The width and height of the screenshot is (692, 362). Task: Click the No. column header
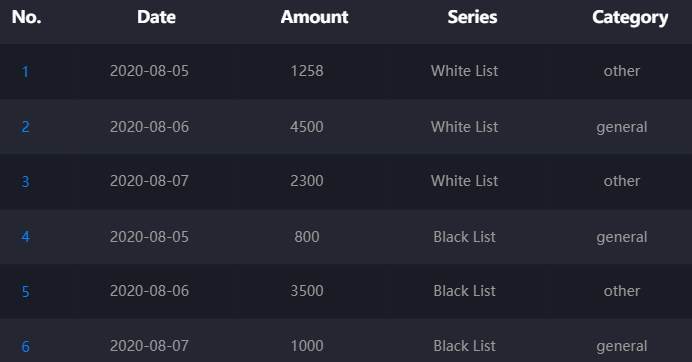coord(26,17)
